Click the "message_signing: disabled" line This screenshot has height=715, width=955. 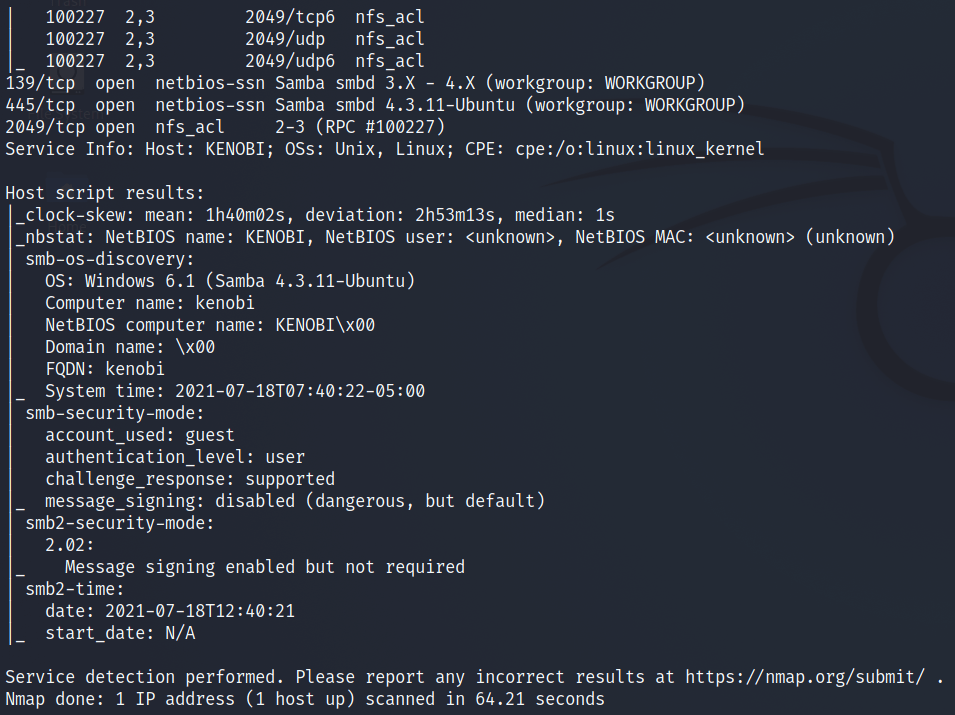(295, 500)
